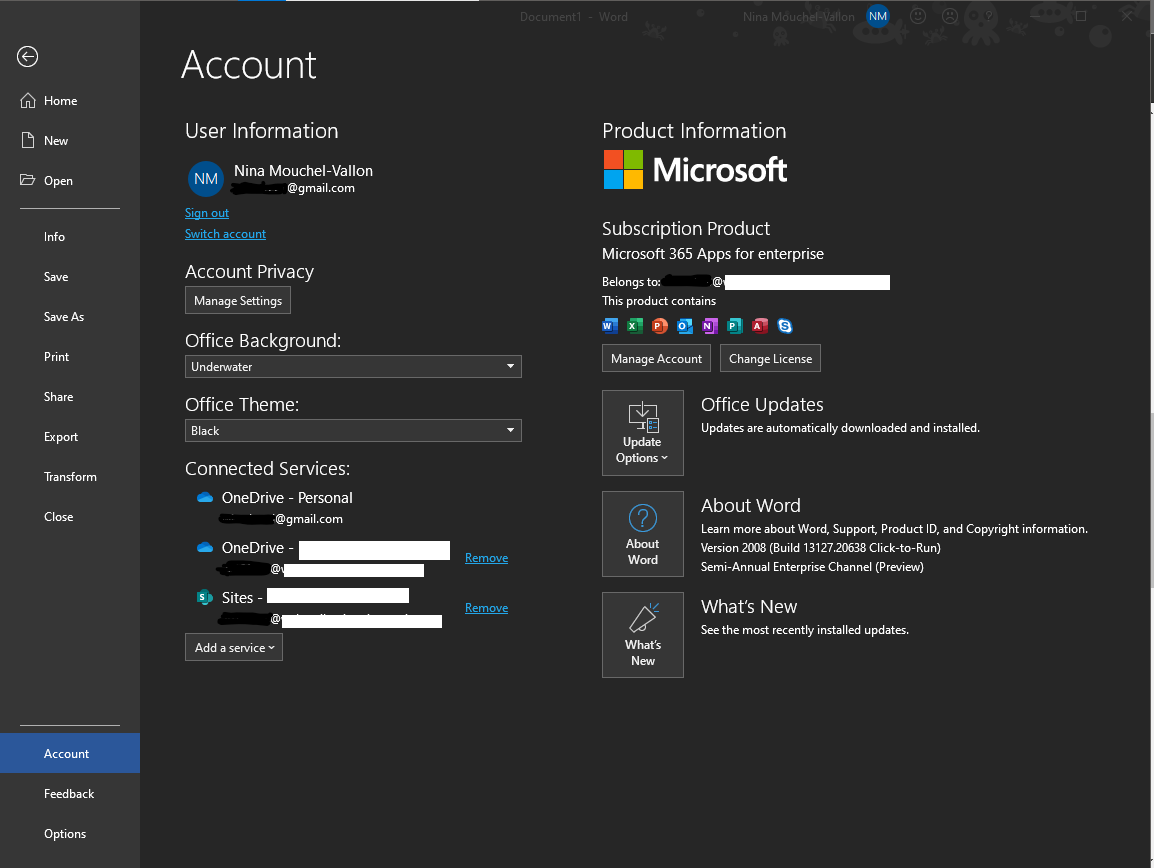Click the Home house icon in sidebar

pos(28,101)
